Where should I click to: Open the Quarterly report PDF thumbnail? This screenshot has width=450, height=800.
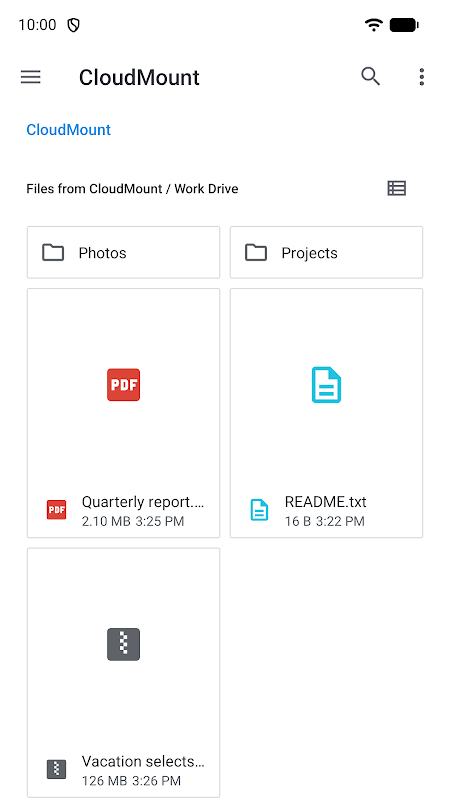123,385
